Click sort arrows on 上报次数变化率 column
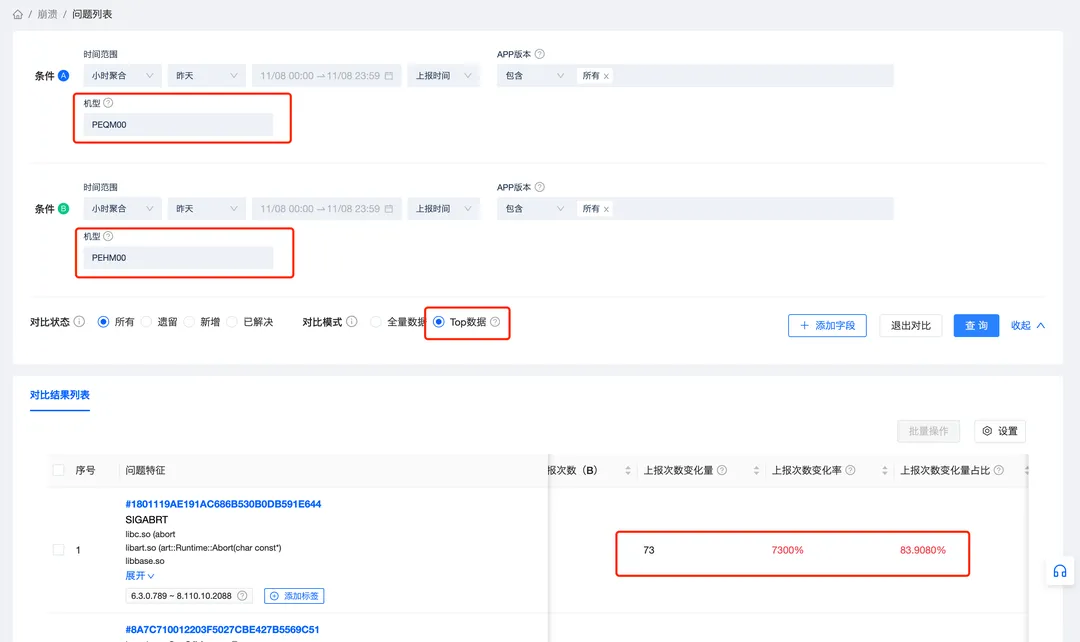Viewport: 1080px width, 642px height. click(x=885, y=470)
